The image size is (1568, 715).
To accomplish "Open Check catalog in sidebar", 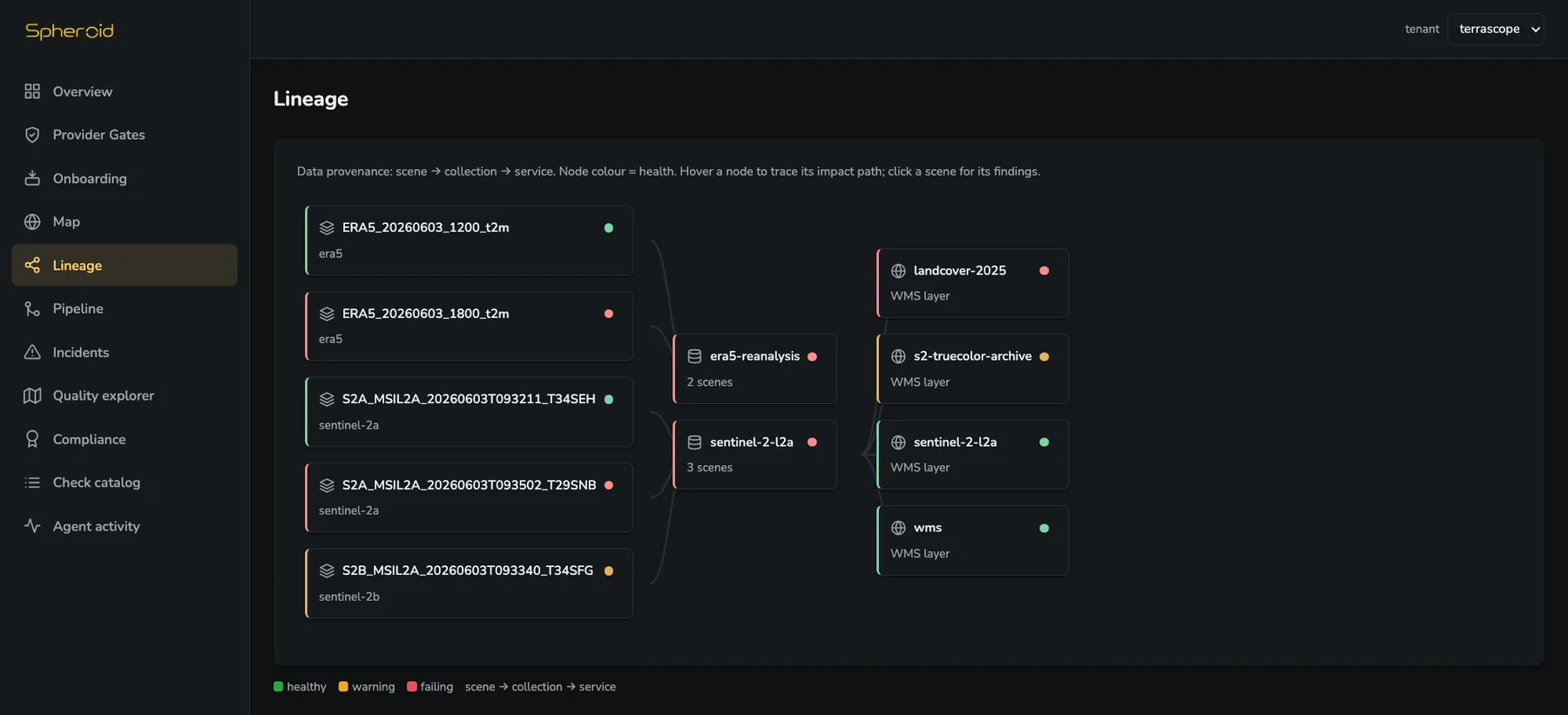I will point(125,482).
